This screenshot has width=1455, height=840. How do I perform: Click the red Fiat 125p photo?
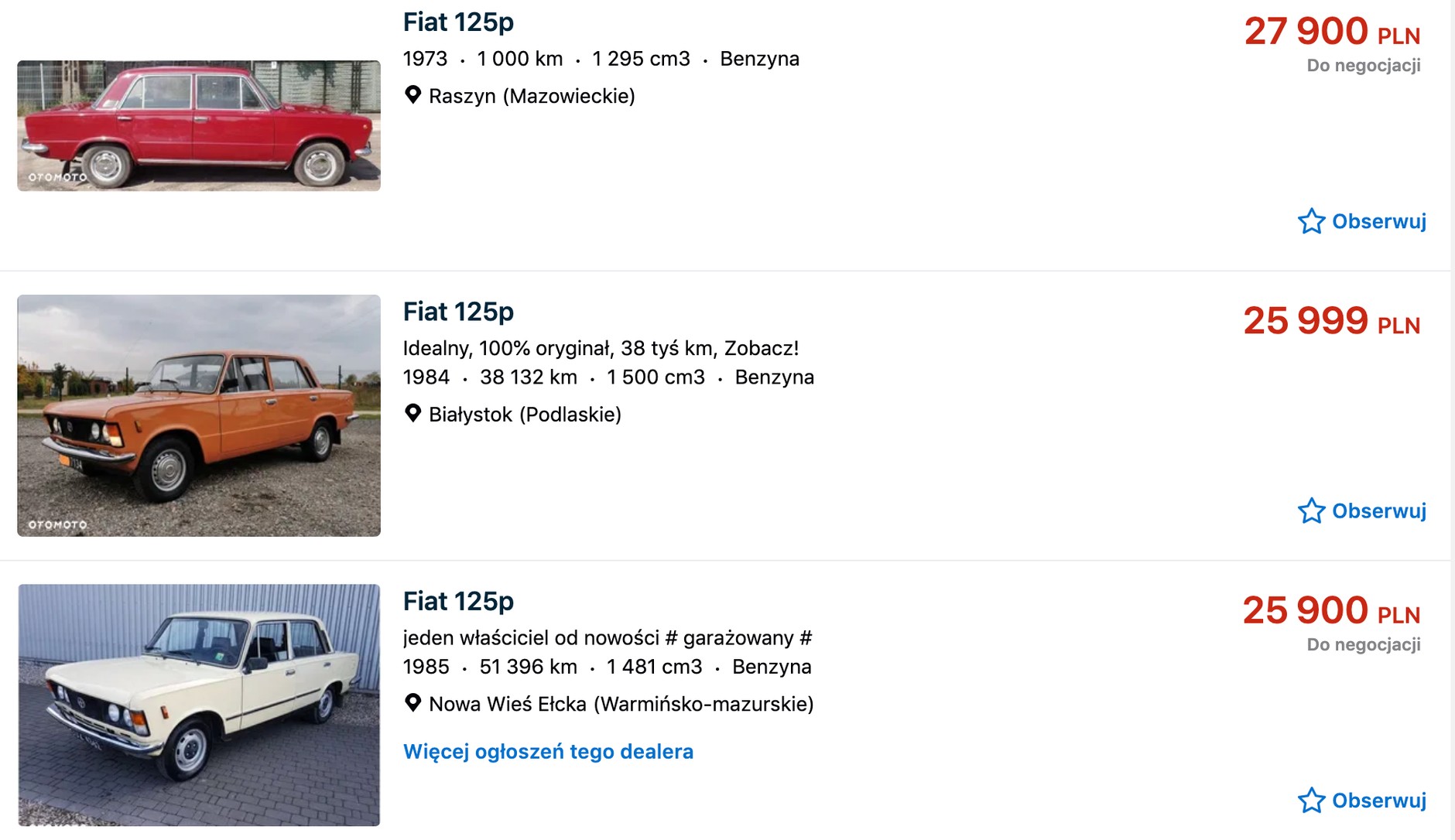pos(199,125)
